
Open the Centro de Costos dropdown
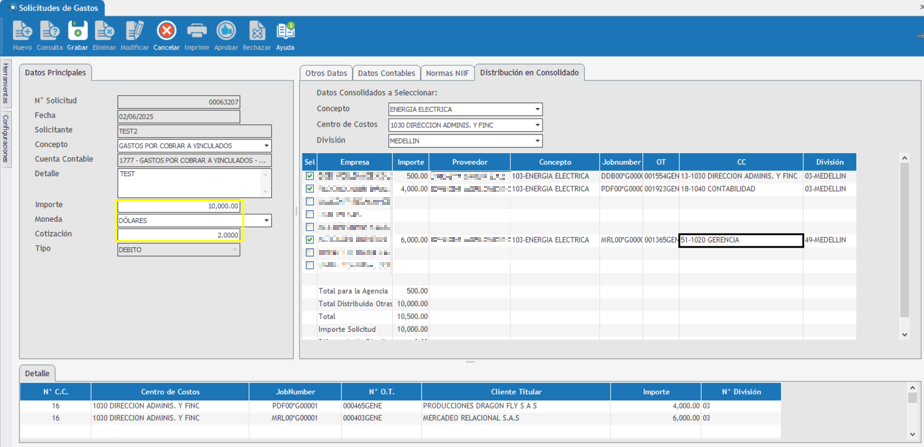tap(537, 125)
